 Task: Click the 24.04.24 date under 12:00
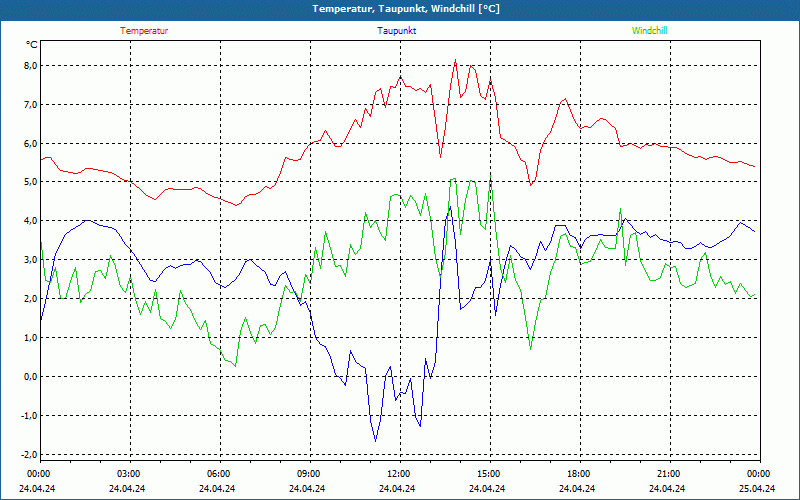pyautogui.click(x=397, y=488)
